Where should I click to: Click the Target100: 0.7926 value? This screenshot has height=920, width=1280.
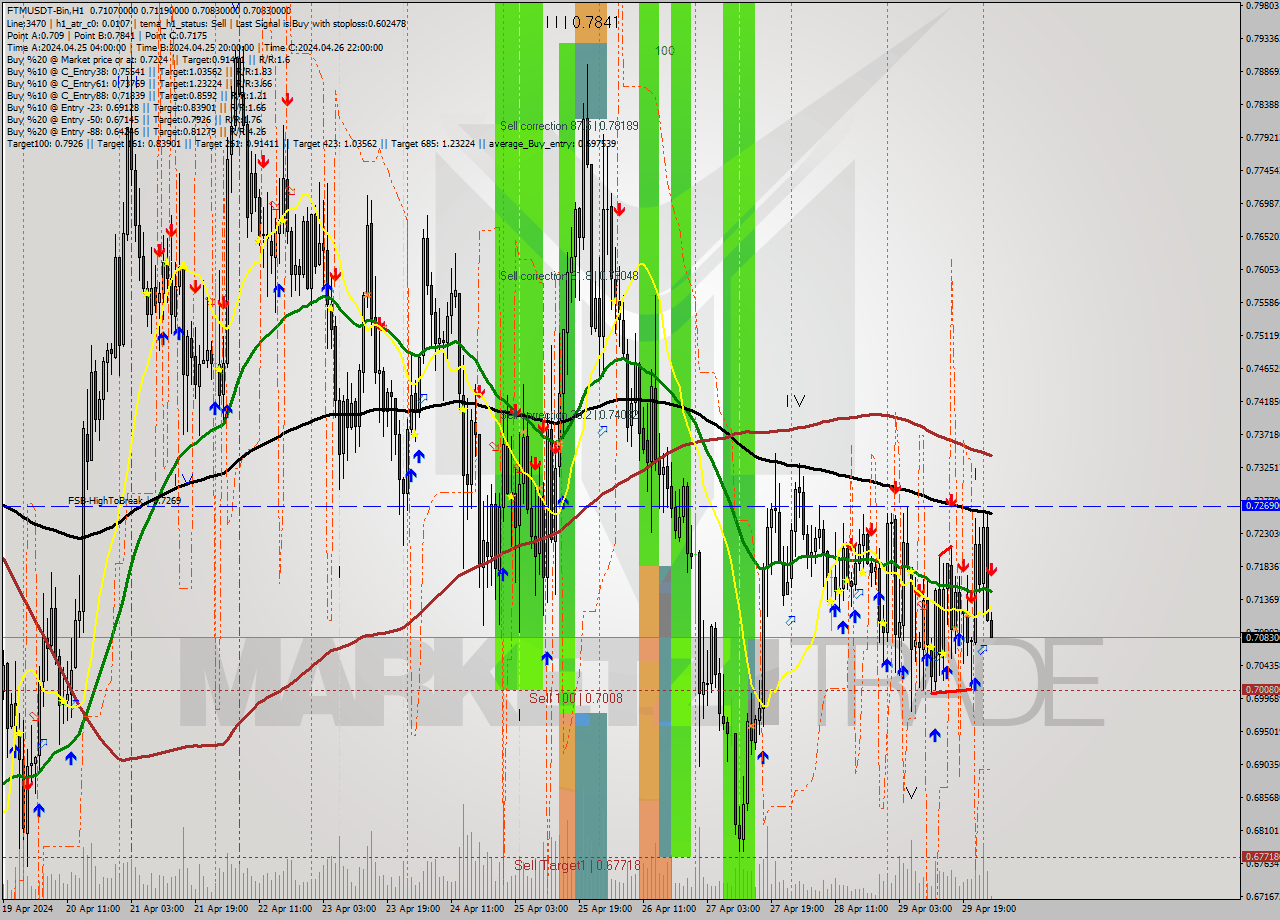click(45, 143)
